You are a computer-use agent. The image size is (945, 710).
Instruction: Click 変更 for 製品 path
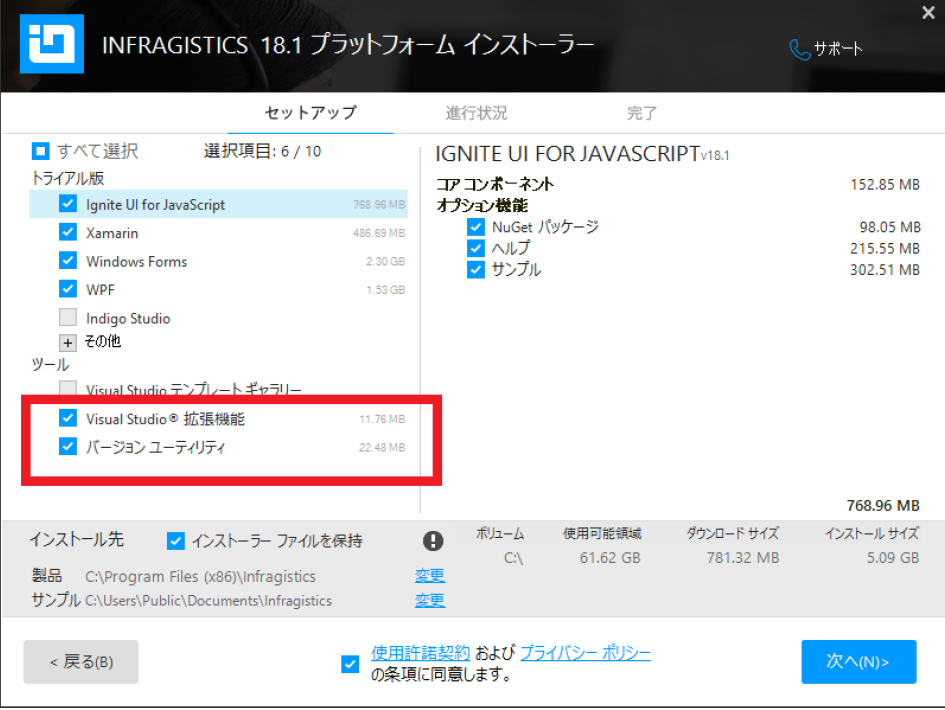click(x=430, y=576)
